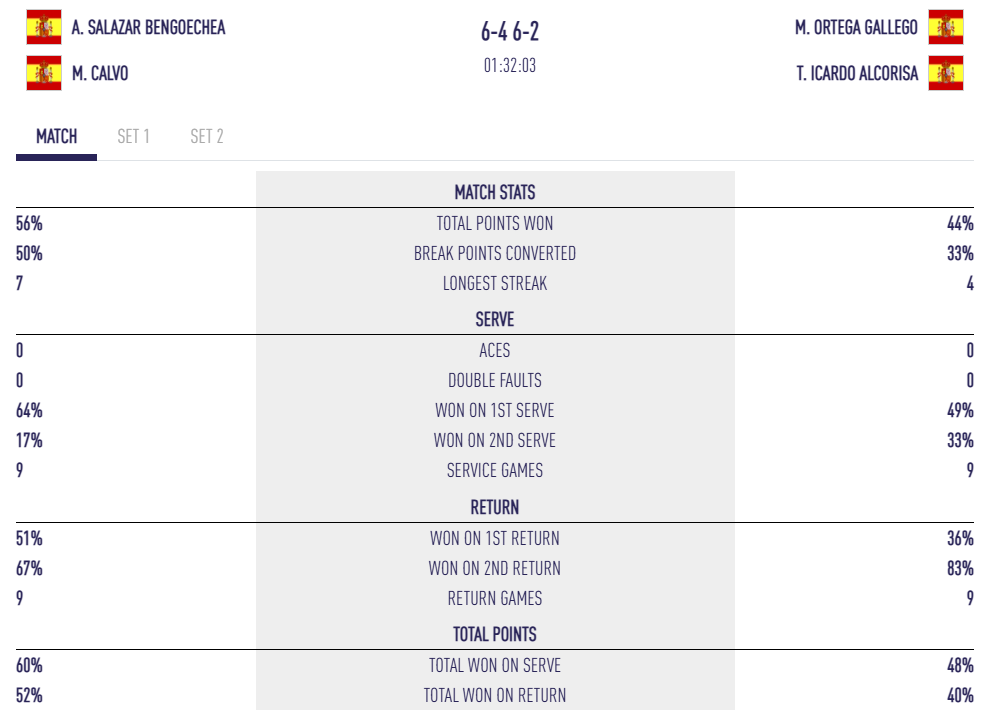Open the SET 1 stats tab

coord(133,137)
